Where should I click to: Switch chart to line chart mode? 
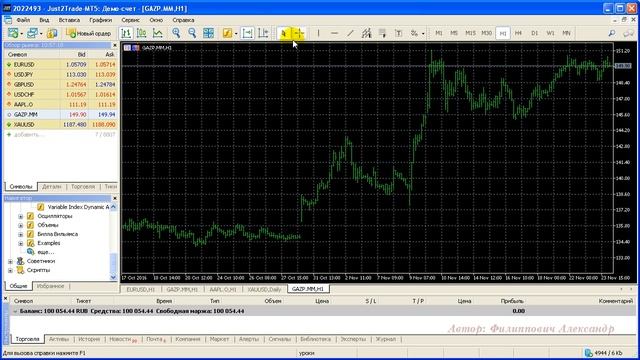coord(158,33)
